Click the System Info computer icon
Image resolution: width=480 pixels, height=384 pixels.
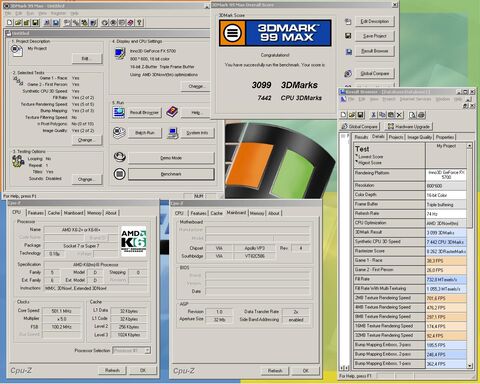[x=172, y=133]
